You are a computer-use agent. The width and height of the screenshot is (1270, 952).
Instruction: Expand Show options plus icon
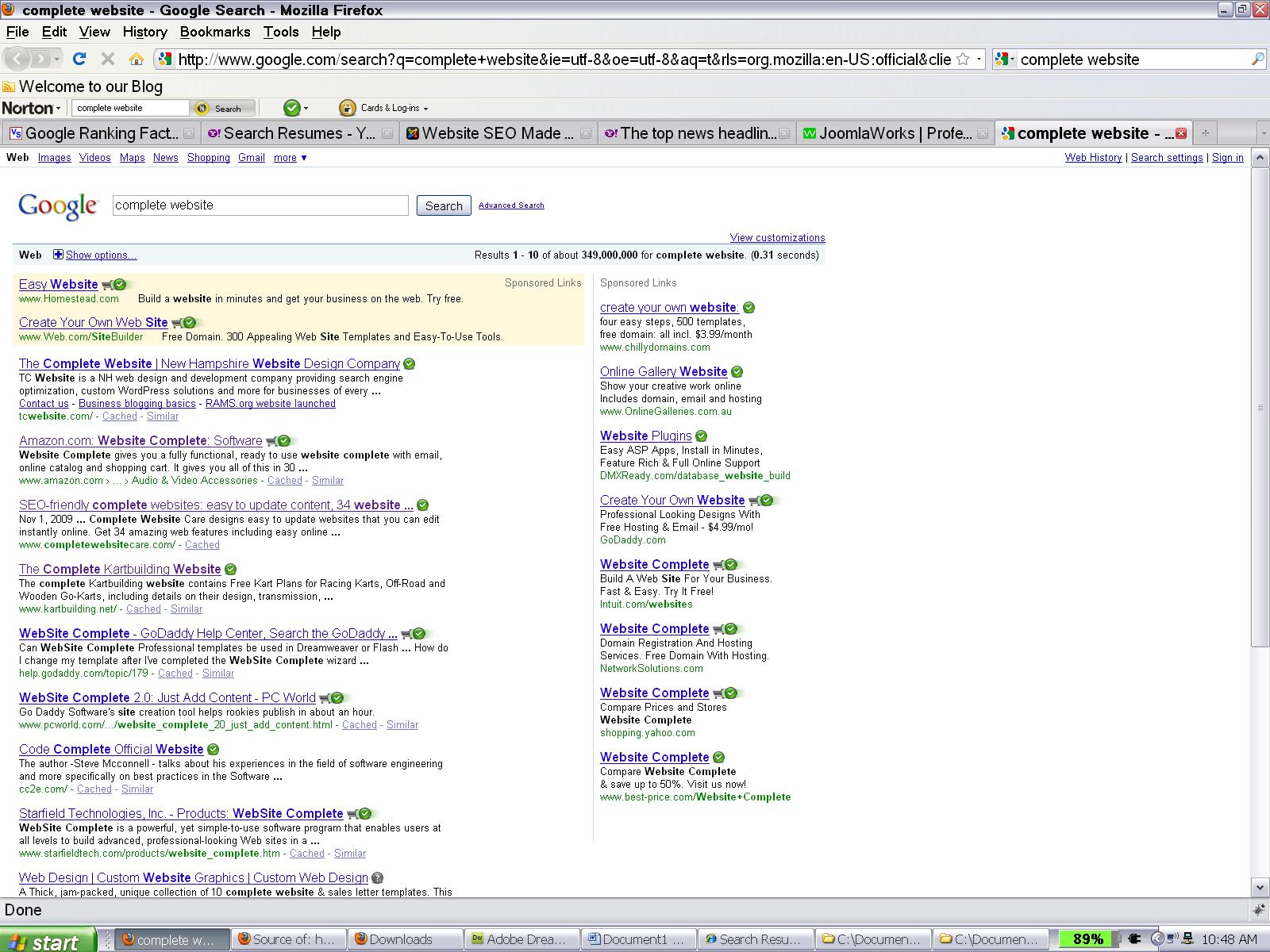coord(58,255)
